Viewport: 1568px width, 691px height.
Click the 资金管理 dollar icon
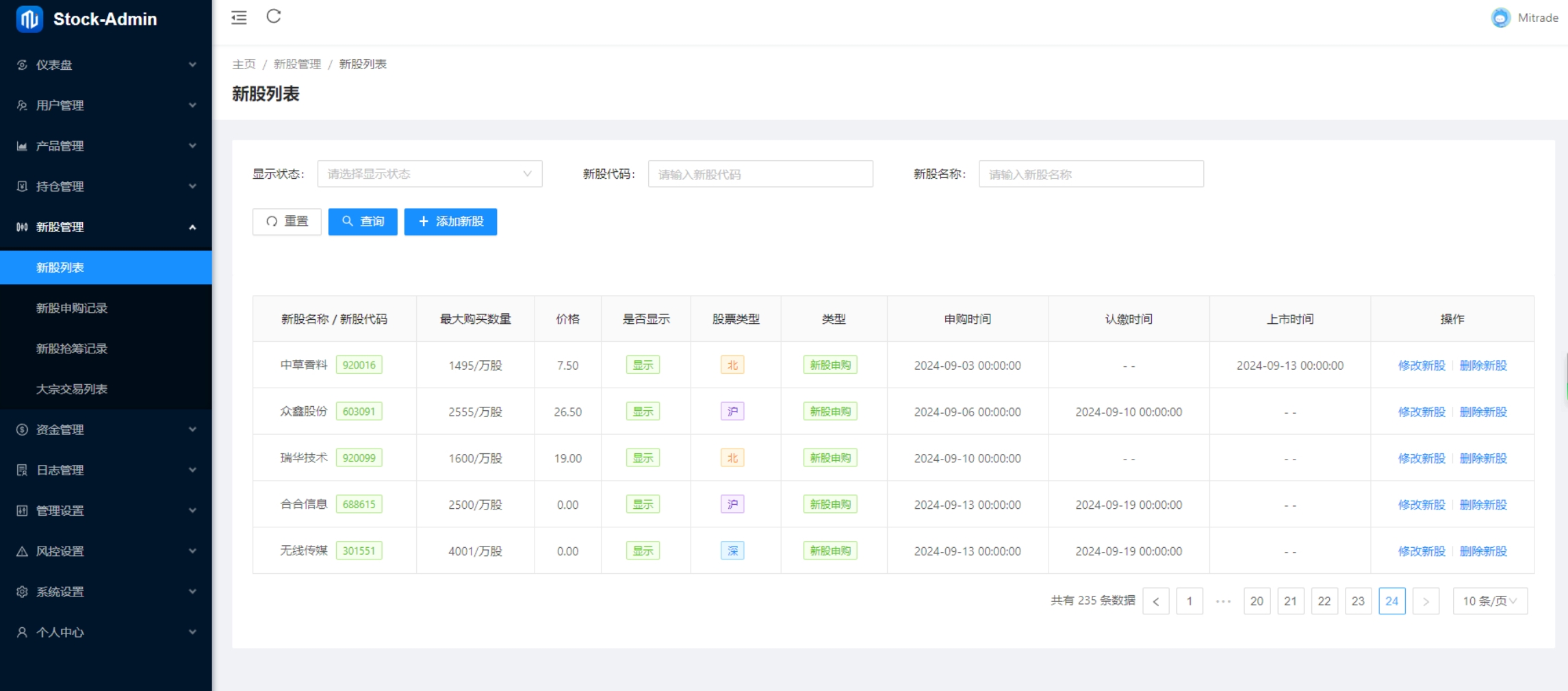(21, 430)
